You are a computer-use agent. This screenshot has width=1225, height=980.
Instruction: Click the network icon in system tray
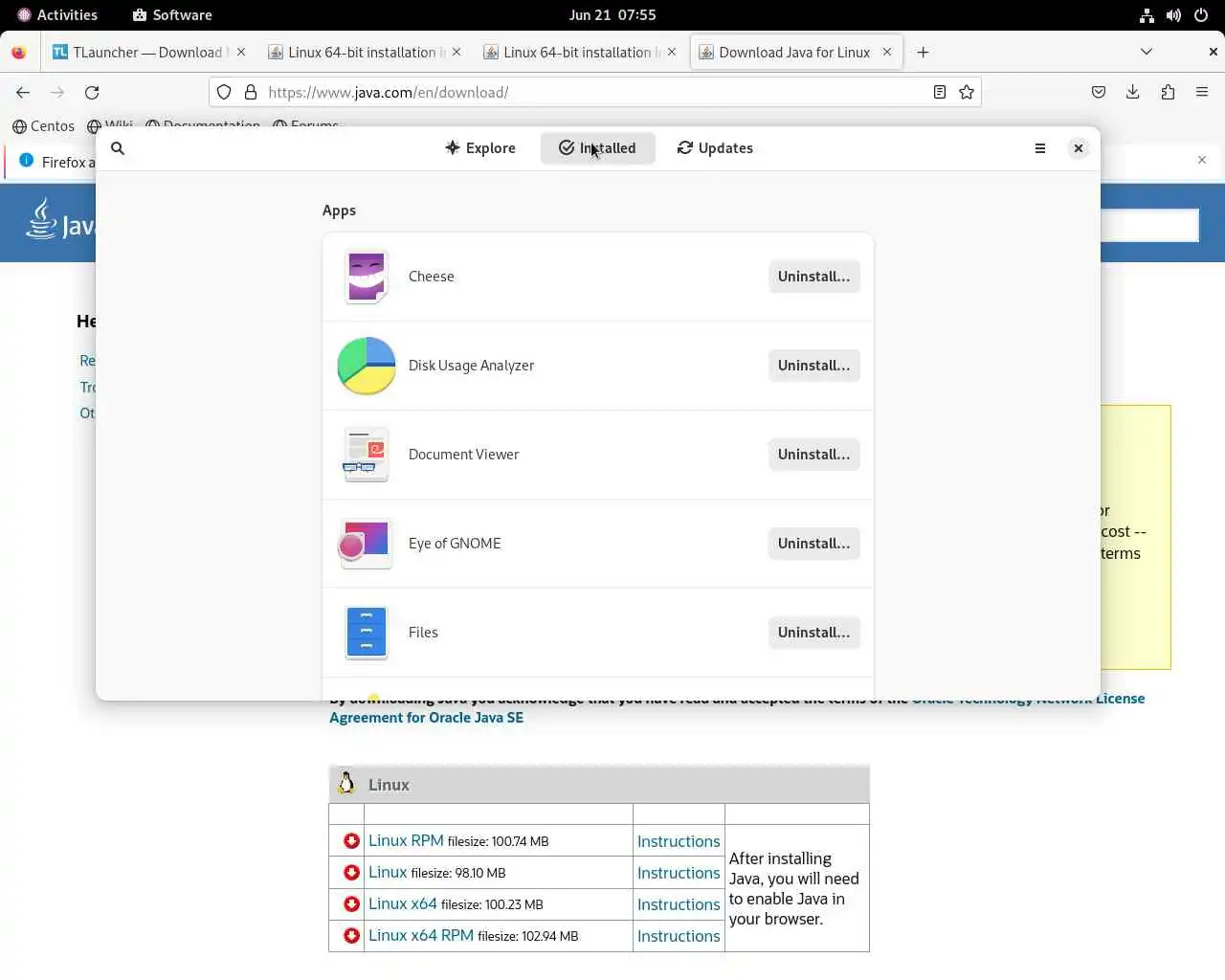[x=1147, y=14]
